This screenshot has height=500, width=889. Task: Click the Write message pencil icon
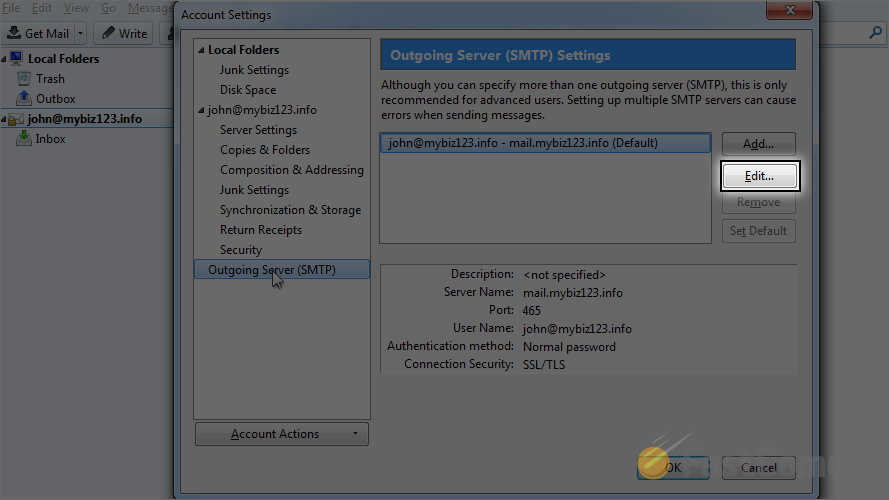coord(107,33)
